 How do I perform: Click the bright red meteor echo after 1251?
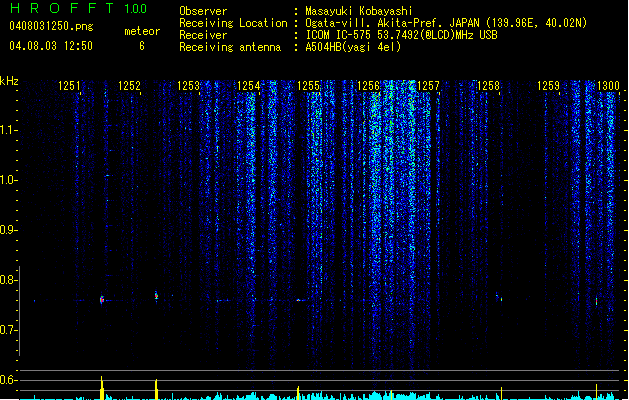[102, 300]
